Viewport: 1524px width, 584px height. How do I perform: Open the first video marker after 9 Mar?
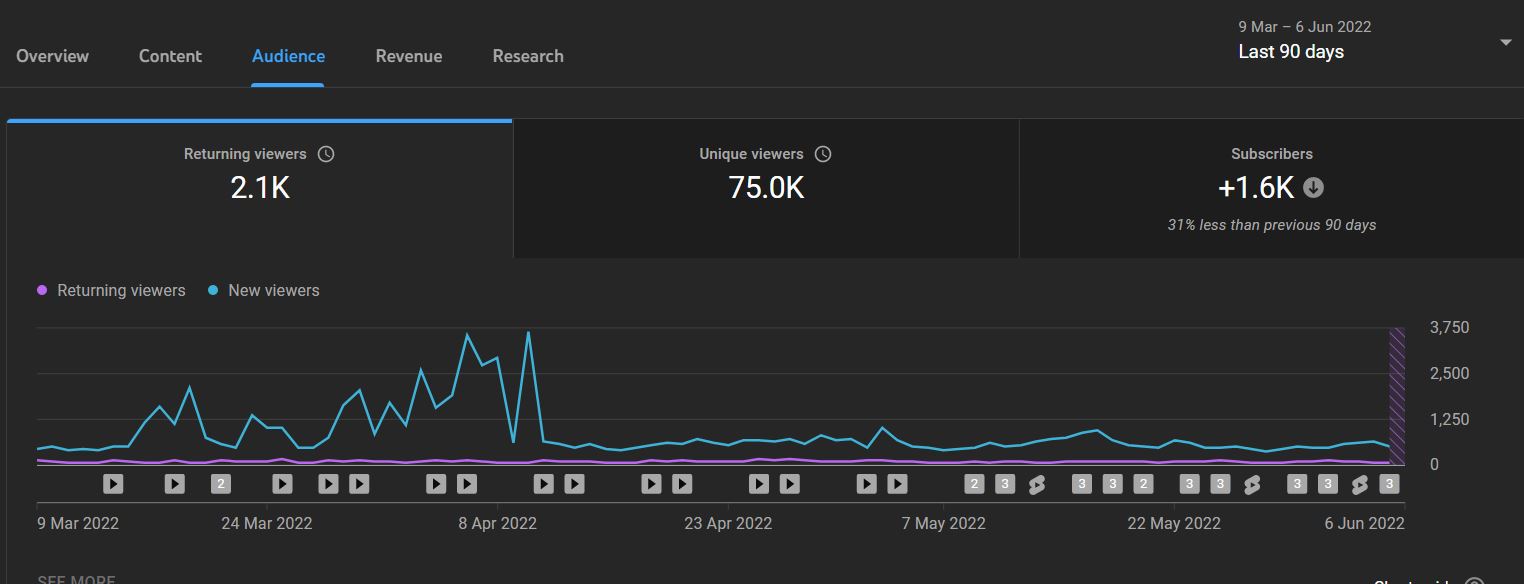[x=113, y=484]
